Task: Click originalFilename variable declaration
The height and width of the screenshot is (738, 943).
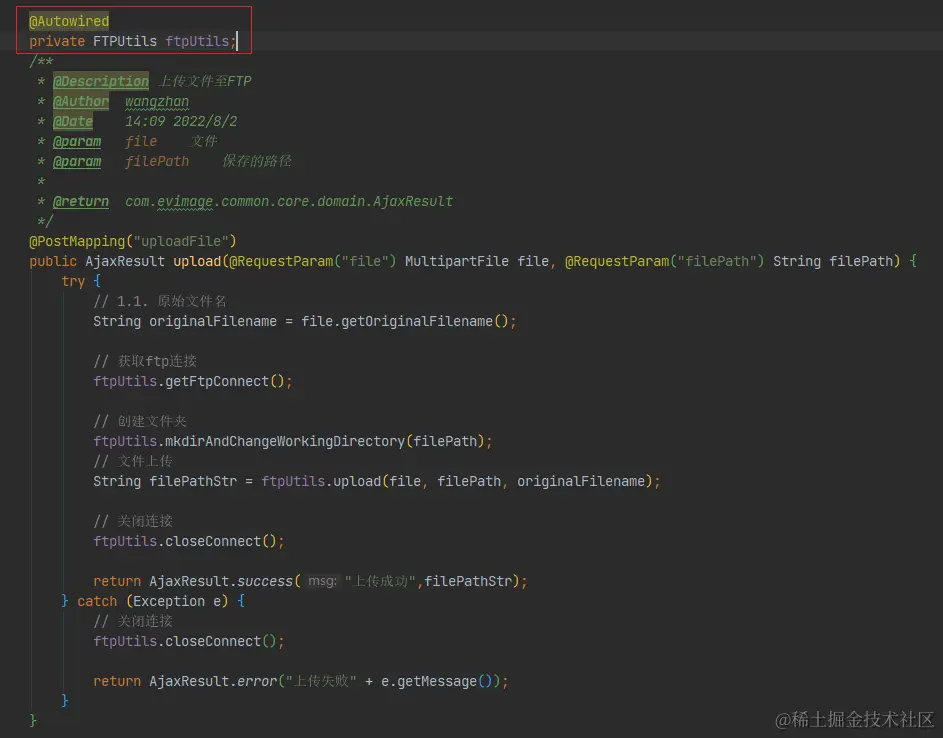Action: pyautogui.click(x=213, y=321)
